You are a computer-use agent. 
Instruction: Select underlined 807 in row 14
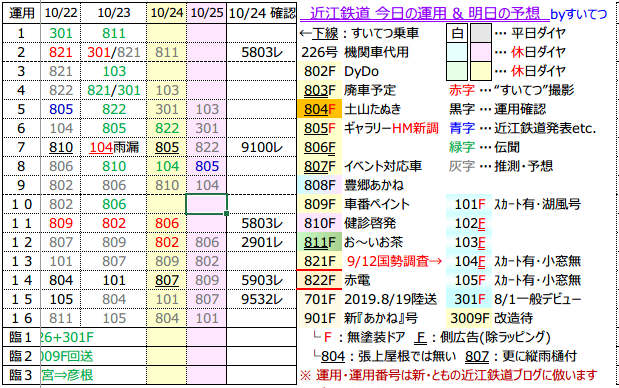pyautogui.click(x=167, y=280)
